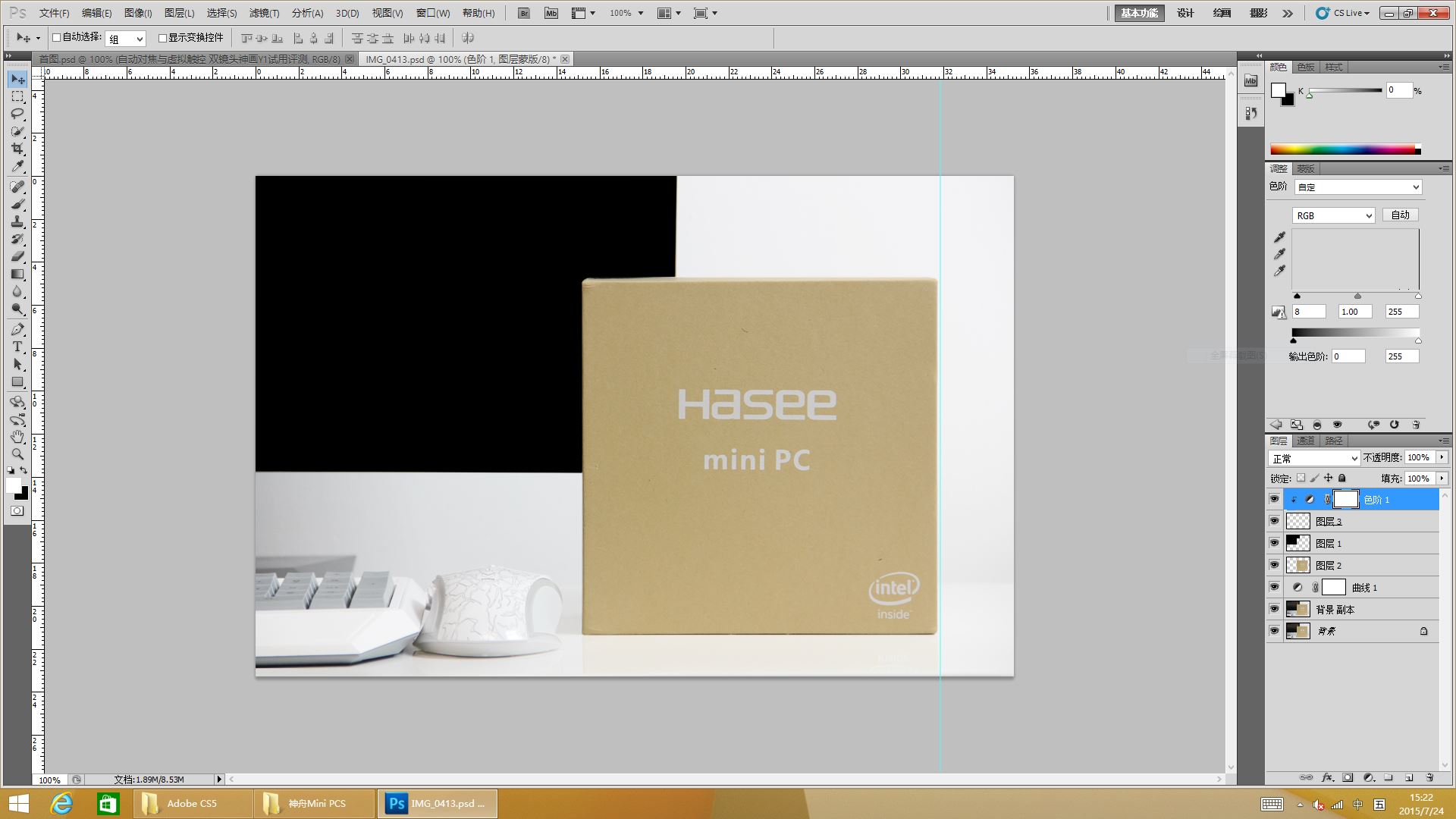This screenshot has height=819, width=1456.
Task: Open Mini Bridge from Mb icon
Action: click(551, 13)
